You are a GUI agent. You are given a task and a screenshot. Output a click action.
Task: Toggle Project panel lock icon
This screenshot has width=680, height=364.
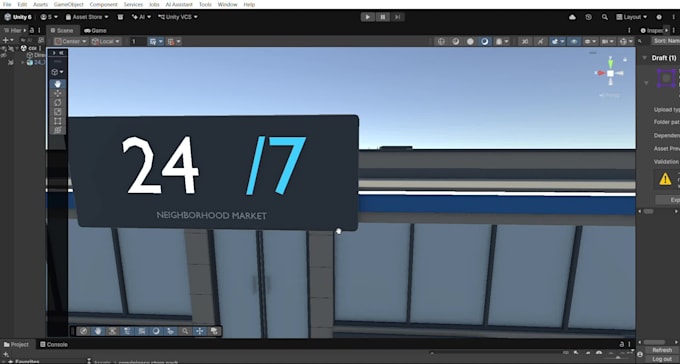coord(622,344)
